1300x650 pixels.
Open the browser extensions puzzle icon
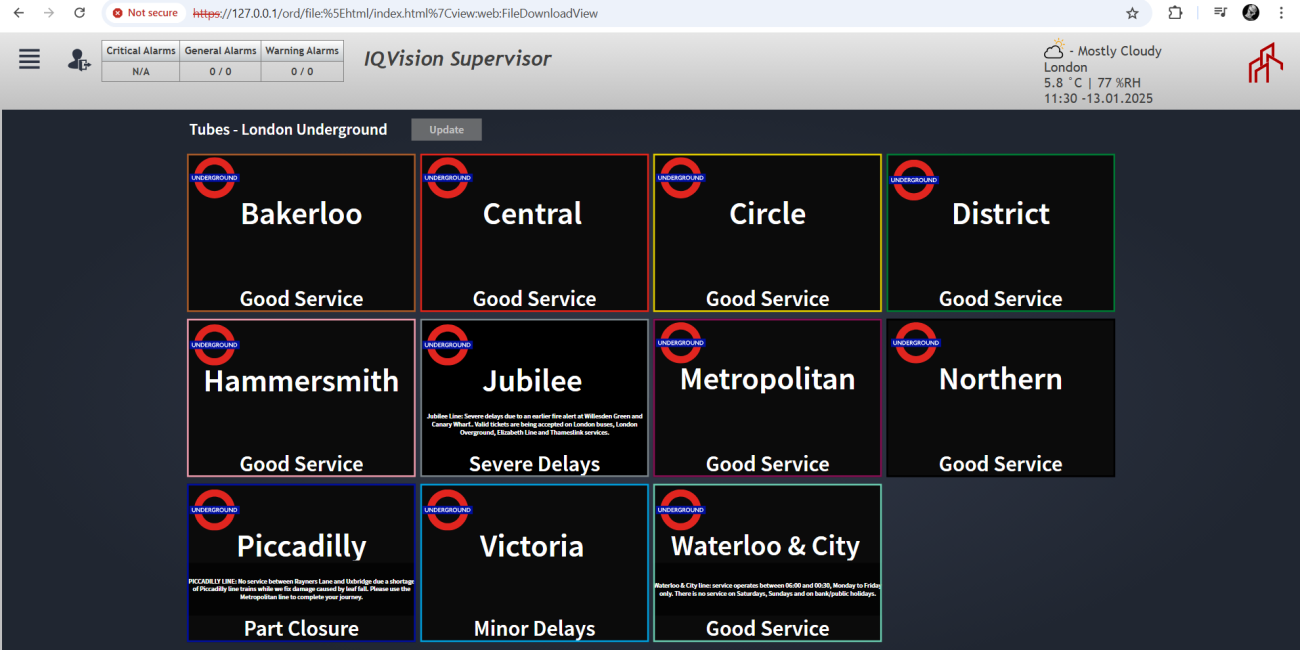coord(1175,13)
